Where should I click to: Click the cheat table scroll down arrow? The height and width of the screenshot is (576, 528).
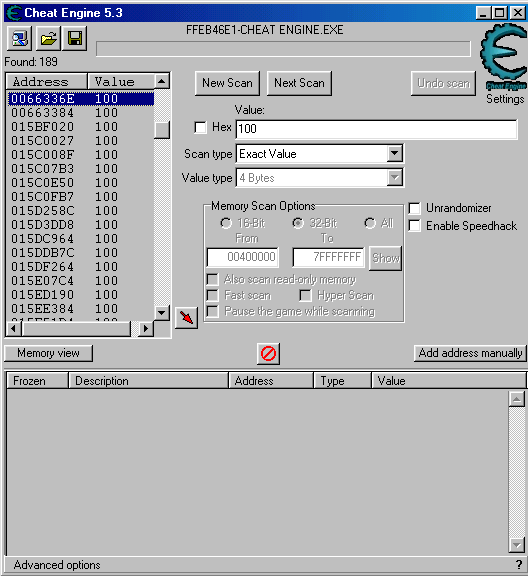pyautogui.click(x=517, y=545)
